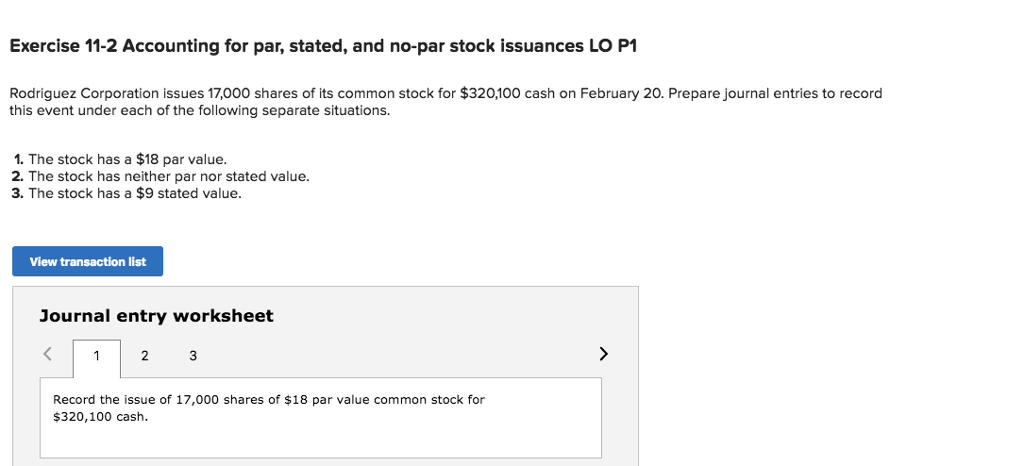Open worksheet tab 3
1024x466 pixels.
tap(193, 356)
